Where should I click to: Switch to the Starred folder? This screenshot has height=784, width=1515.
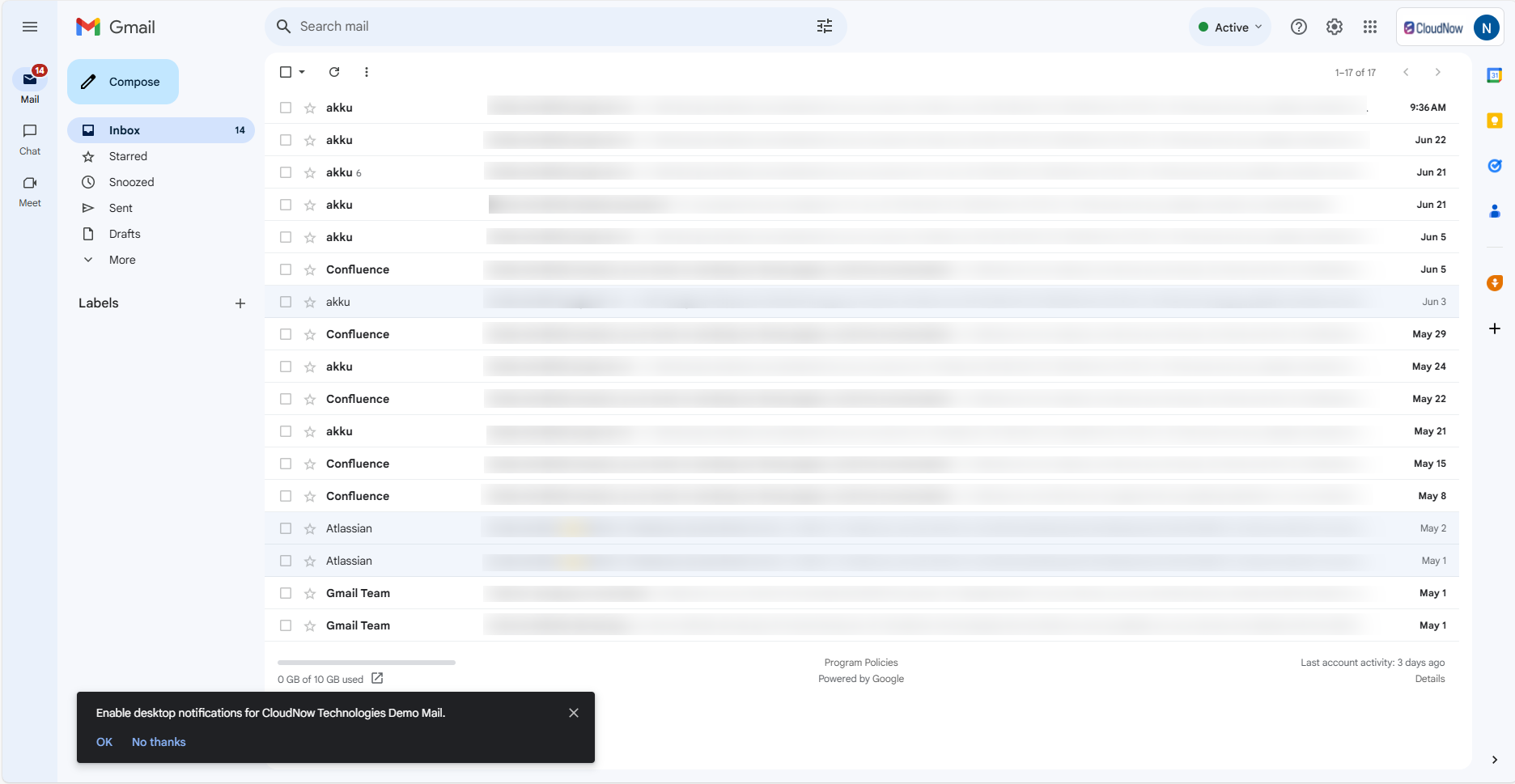(x=128, y=156)
